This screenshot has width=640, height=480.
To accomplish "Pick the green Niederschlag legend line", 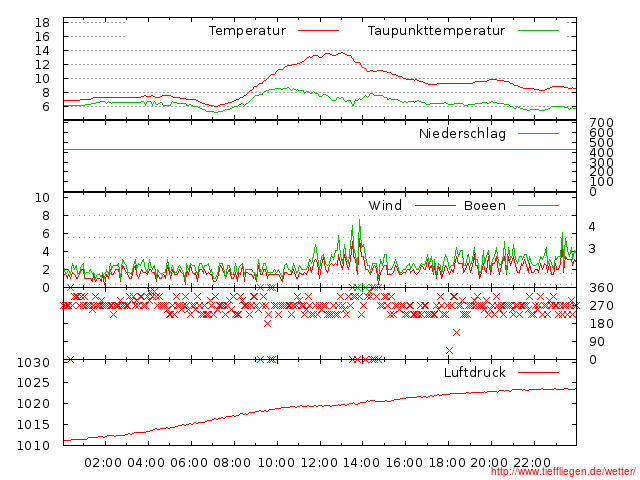I will 538,133.
